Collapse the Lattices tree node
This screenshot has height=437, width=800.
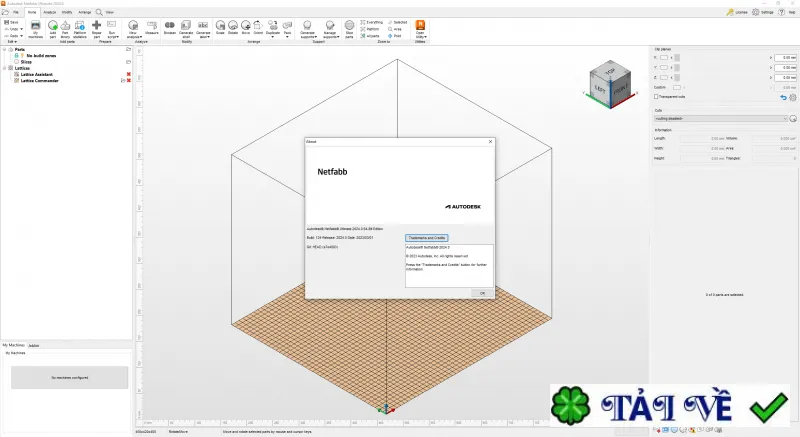pyautogui.click(x=5, y=68)
